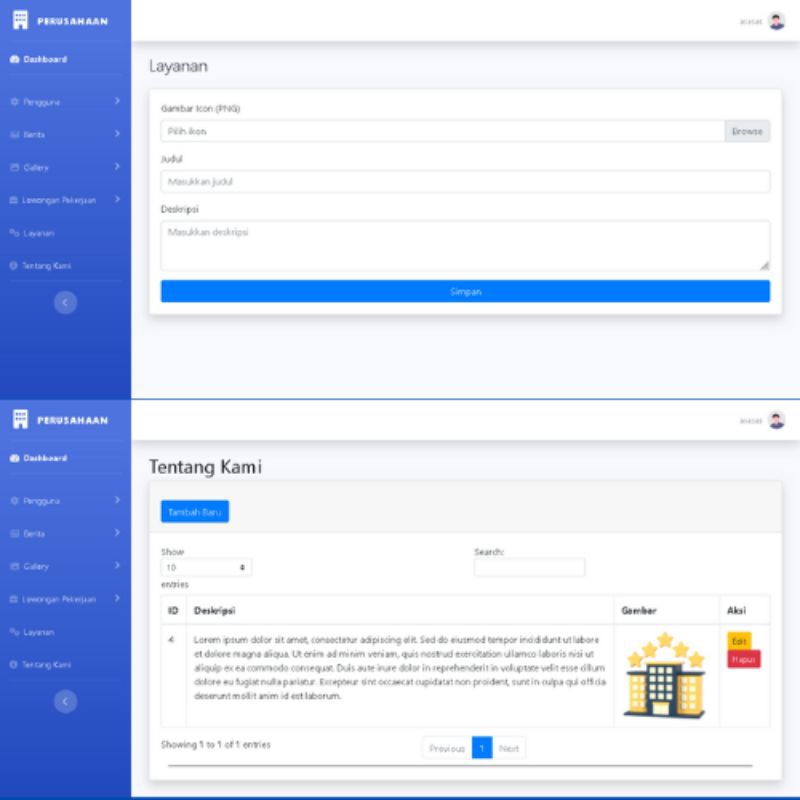Open the user avatar on the Tentang Kami page
Image resolution: width=800 pixels, height=800 pixels.
(777, 420)
